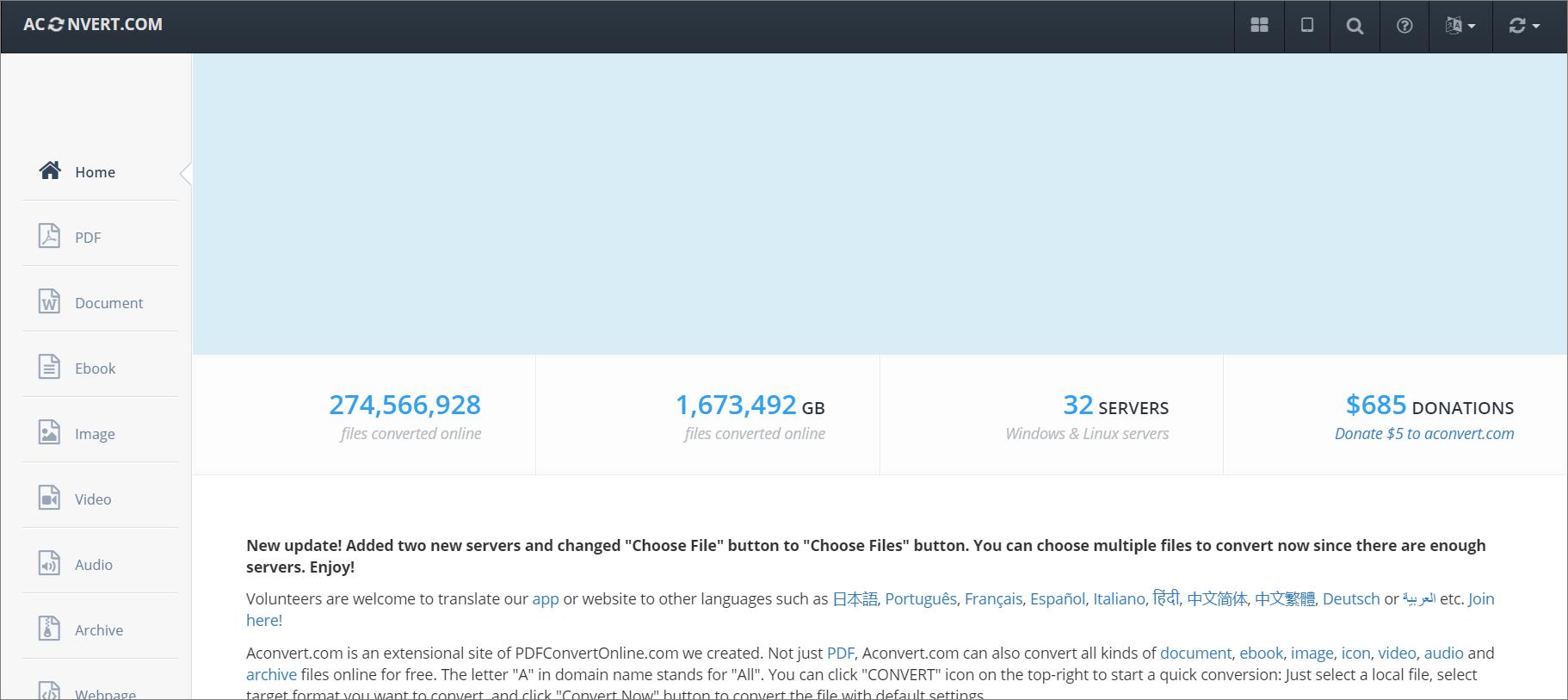Follow the 'video' link in description
Screen dimensions: 1568x700
point(1398,654)
